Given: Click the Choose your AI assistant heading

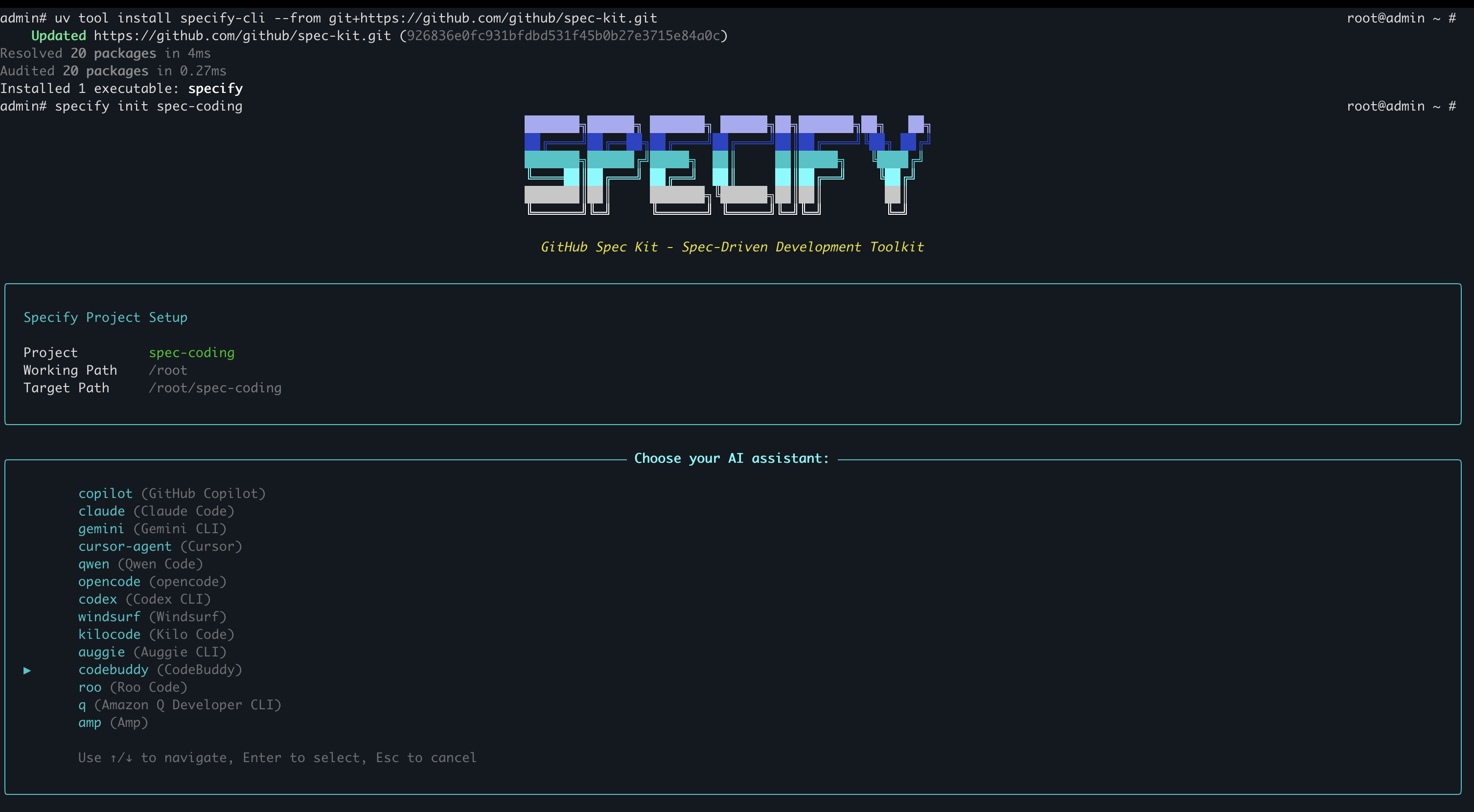Looking at the screenshot, I should click(x=731, y=459).
